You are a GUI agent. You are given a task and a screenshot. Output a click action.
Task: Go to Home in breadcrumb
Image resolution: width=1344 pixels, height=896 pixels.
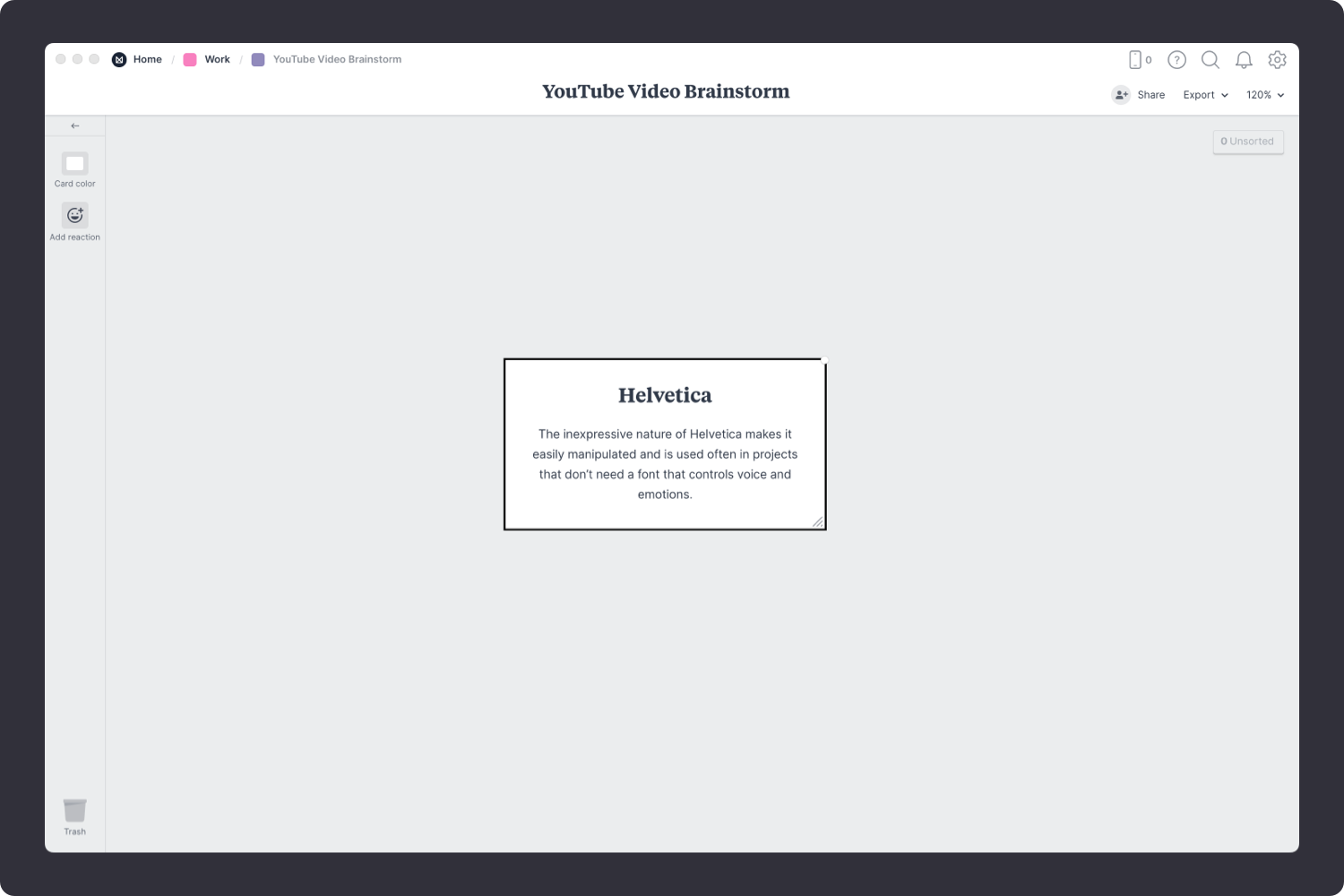[148, 59]
